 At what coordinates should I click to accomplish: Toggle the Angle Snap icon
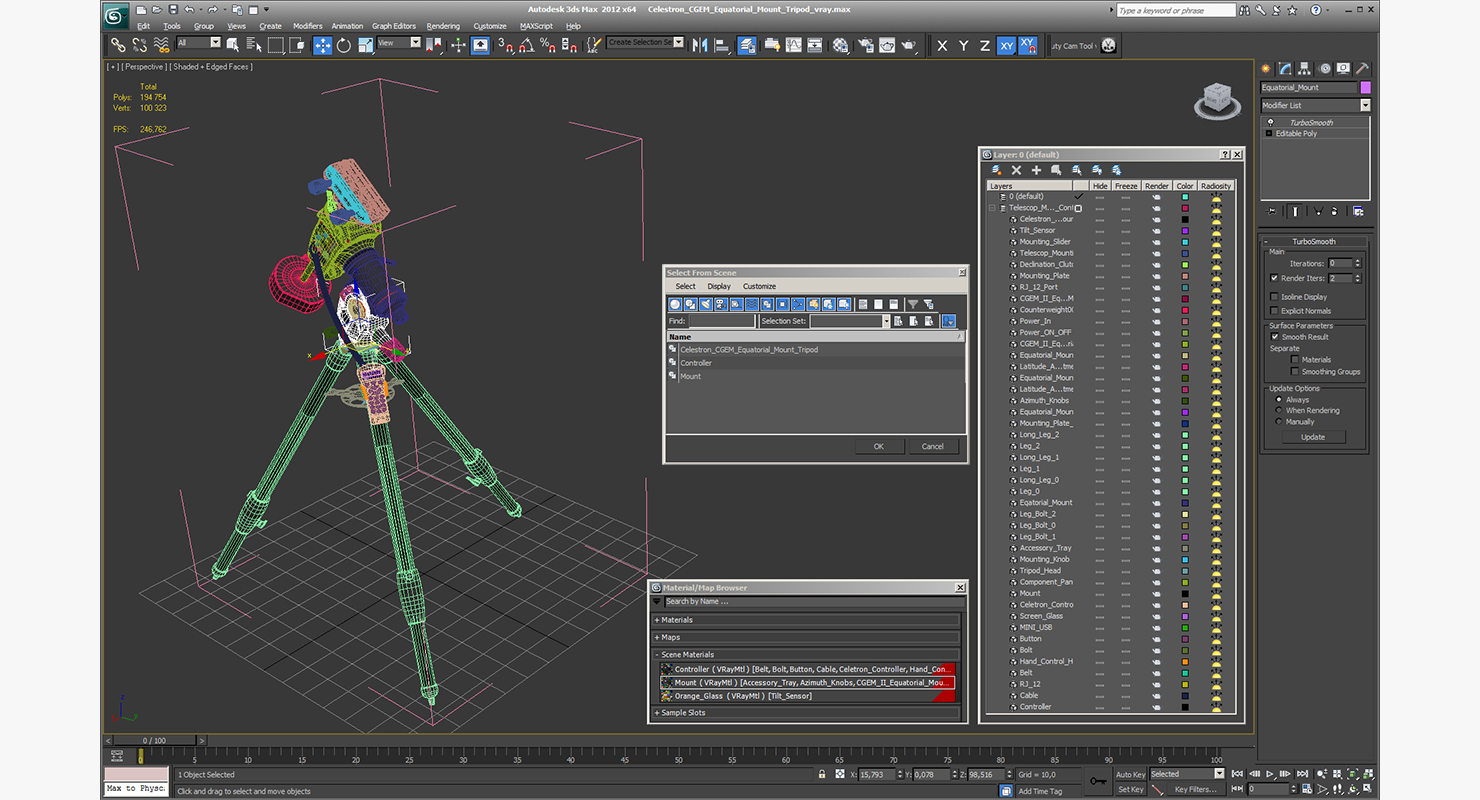(x=526, y=45)
